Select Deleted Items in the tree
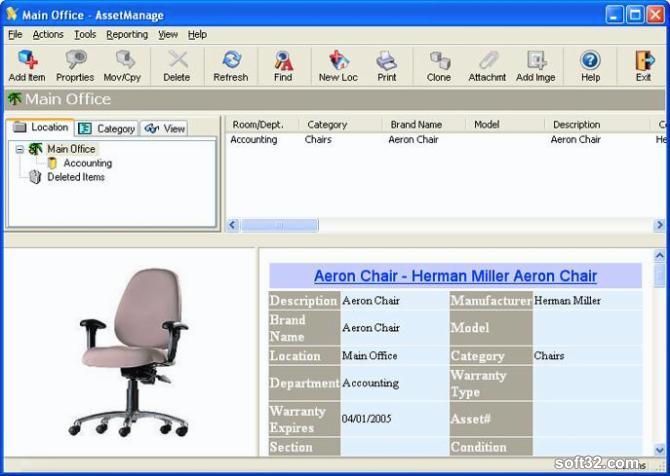This screenshot has height=476, width=670. point(76,177)
